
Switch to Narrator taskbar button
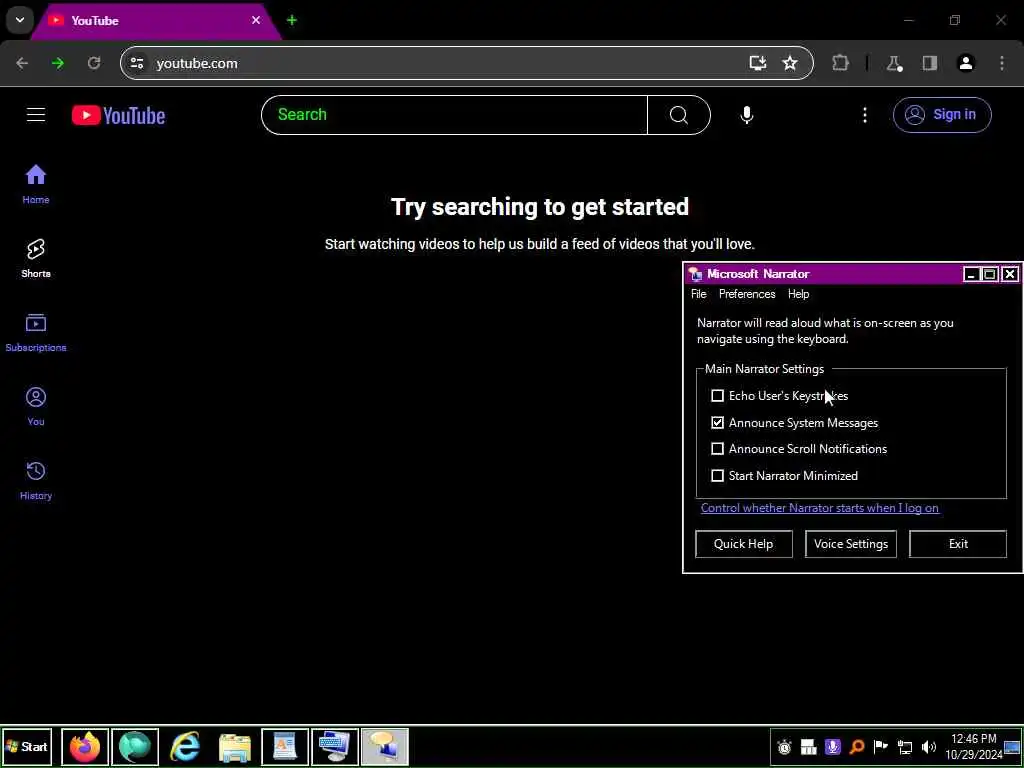tap(385, 746)
